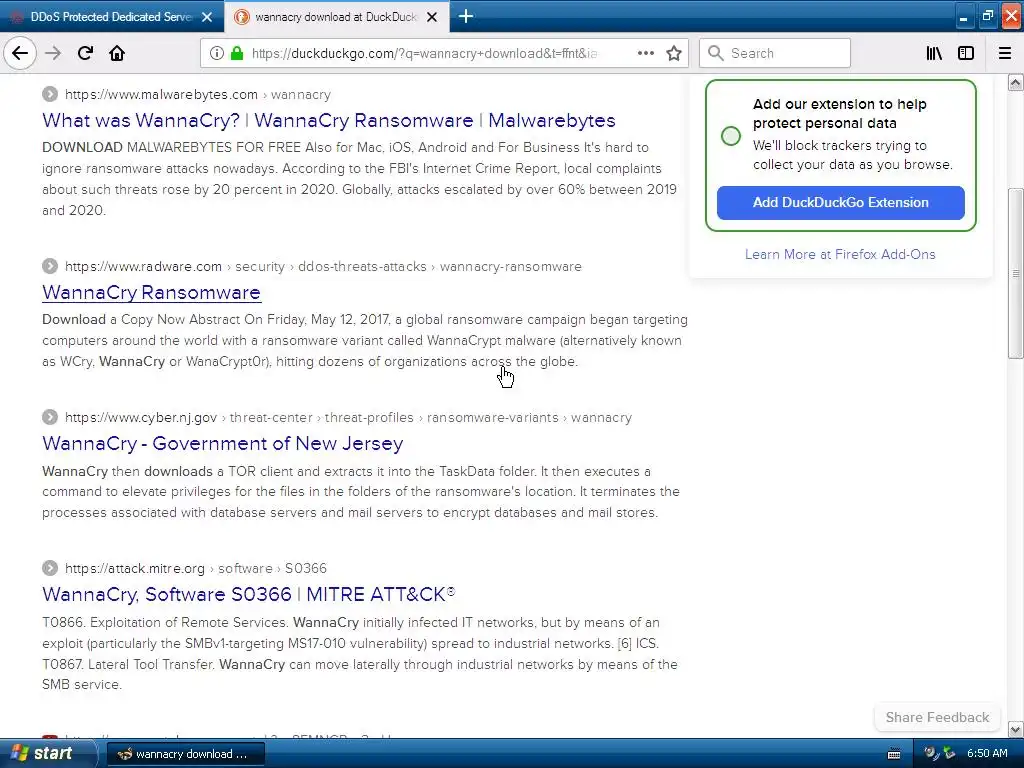Click the green circle icon in extension card

pyautogui.click(x=731, y=136)
